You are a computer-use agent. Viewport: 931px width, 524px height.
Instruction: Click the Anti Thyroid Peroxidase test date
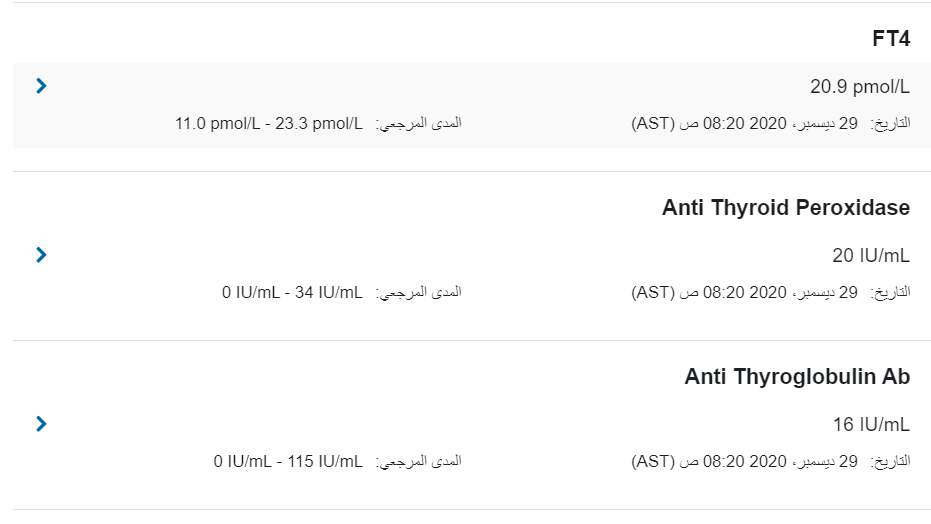point(745,293)
